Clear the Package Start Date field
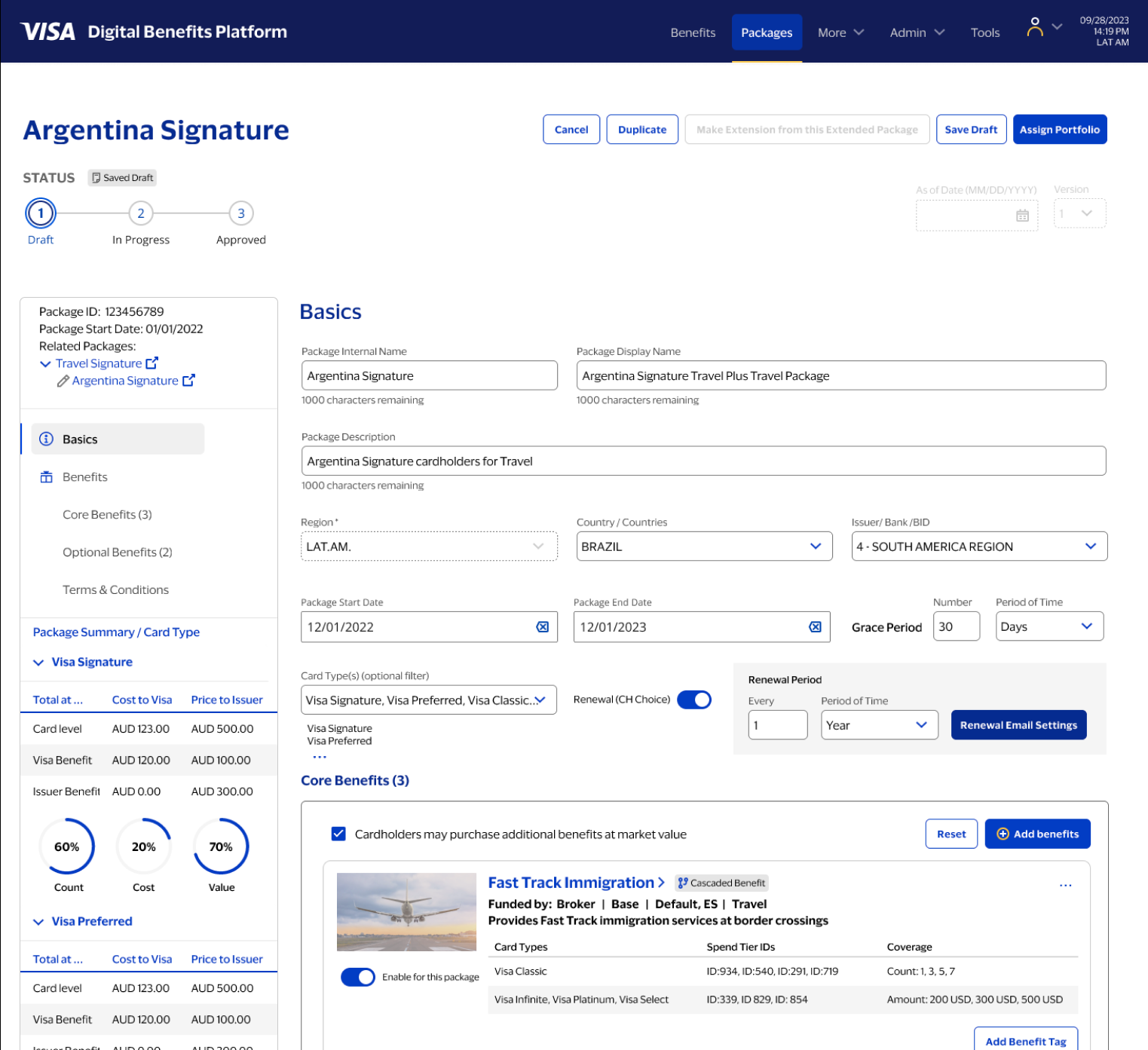The height and width of the screenshot is (1050, 1148). 542,627
